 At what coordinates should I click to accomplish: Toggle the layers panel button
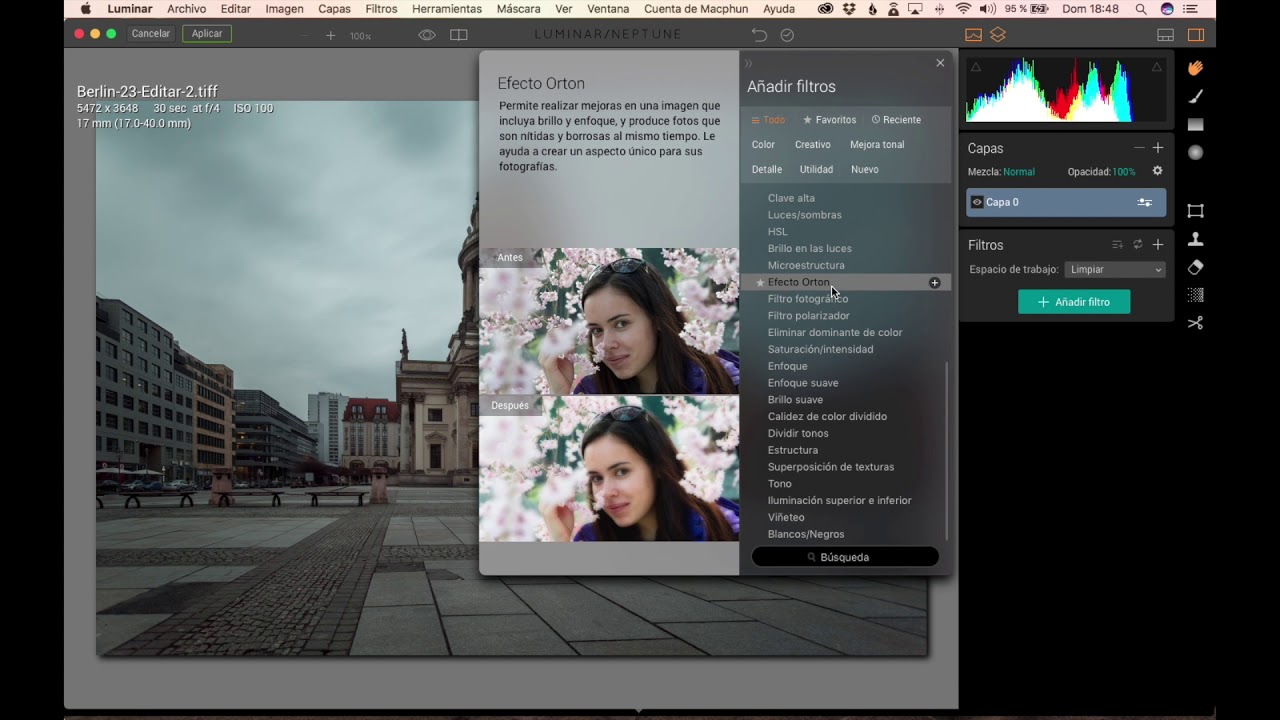[998, 35]
